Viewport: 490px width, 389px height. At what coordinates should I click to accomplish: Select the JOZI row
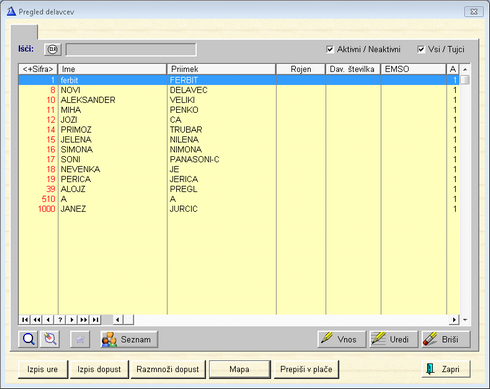(239, 120)
